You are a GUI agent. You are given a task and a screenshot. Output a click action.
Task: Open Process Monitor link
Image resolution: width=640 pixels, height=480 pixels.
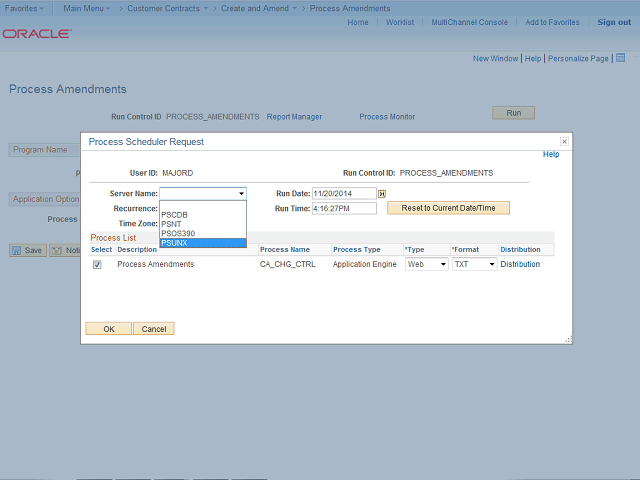[x=387, y=117]
